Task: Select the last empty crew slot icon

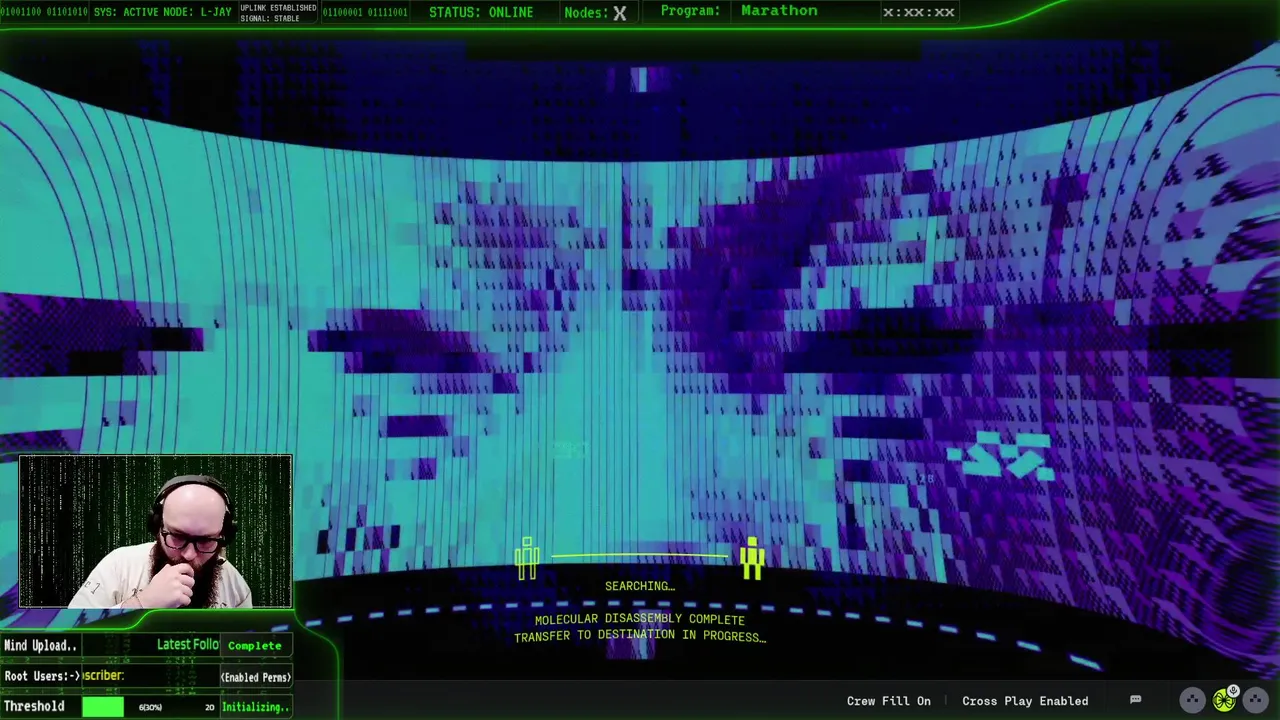Action: click(x=1256, y=701)
